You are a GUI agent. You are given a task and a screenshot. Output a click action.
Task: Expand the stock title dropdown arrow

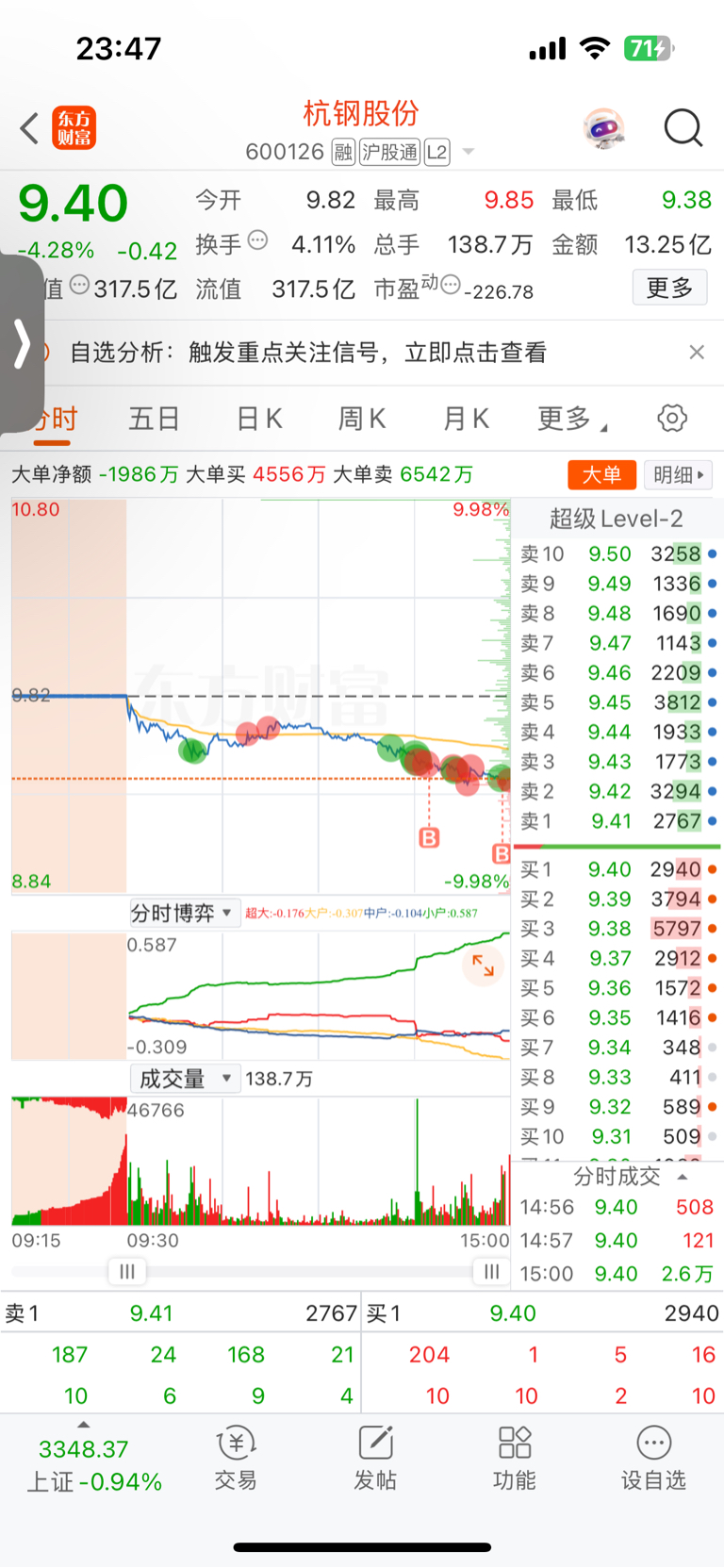pyautogui.click(x=468, y=152)
